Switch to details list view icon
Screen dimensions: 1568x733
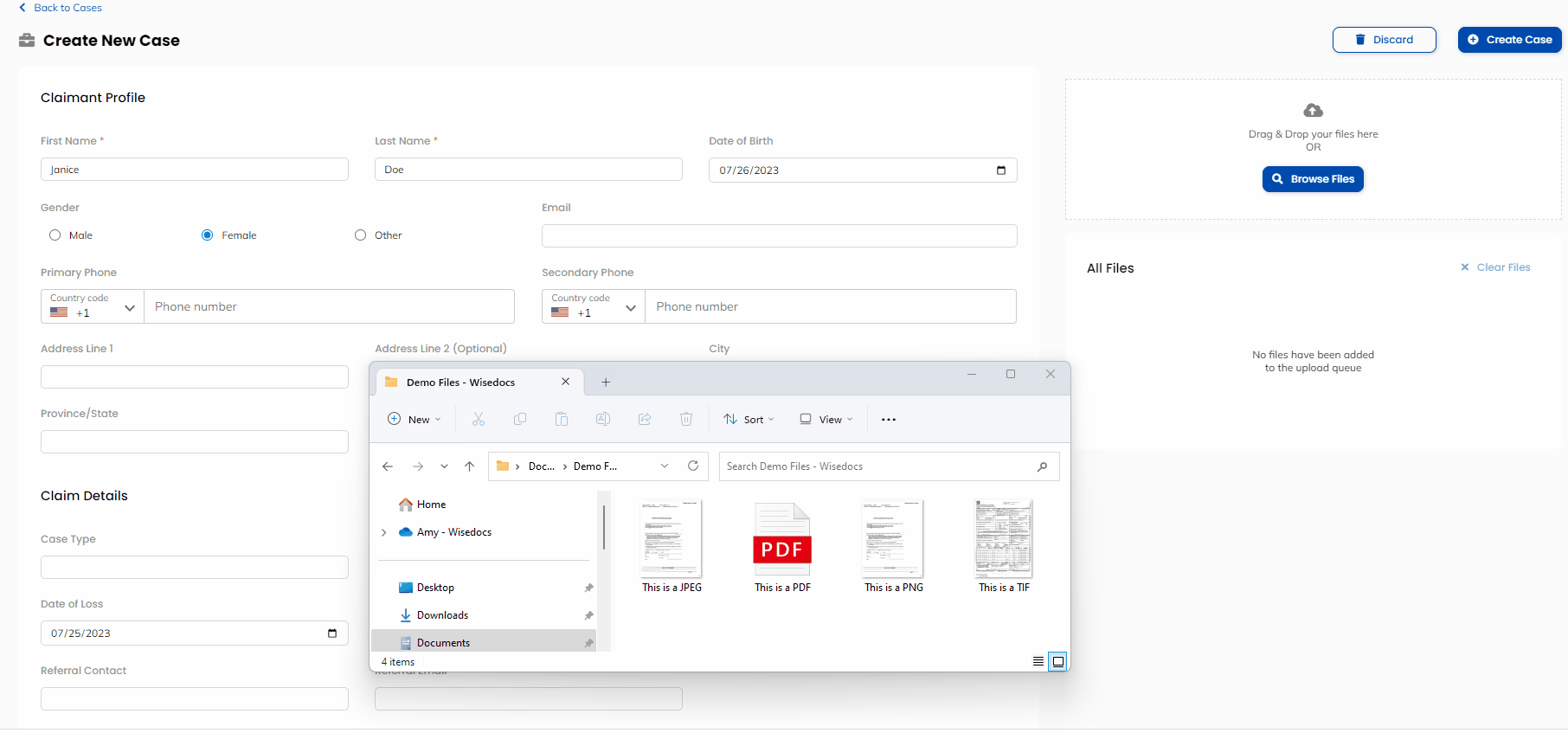click(x=1038, y=661)
